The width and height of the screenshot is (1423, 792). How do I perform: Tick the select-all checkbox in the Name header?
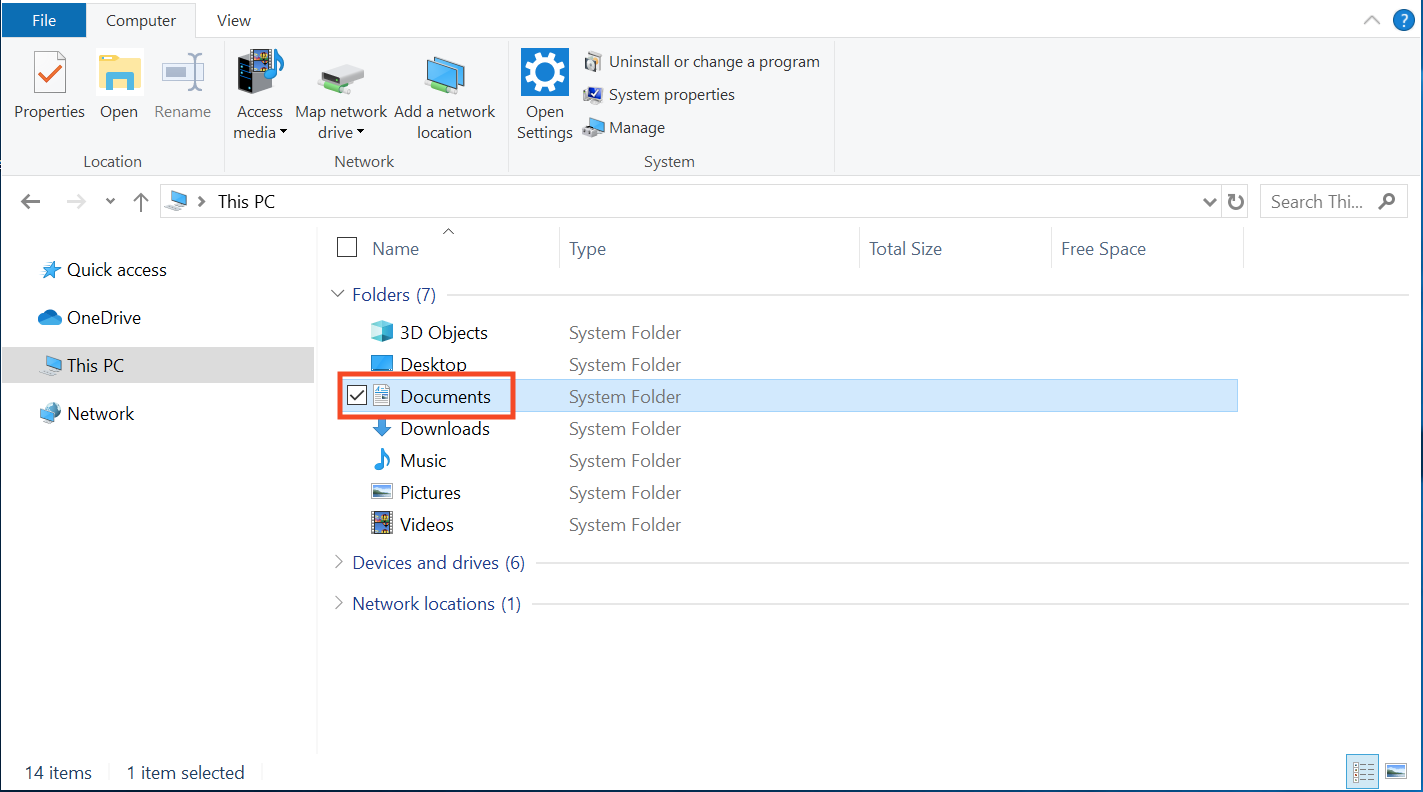(x=347, y=247)
